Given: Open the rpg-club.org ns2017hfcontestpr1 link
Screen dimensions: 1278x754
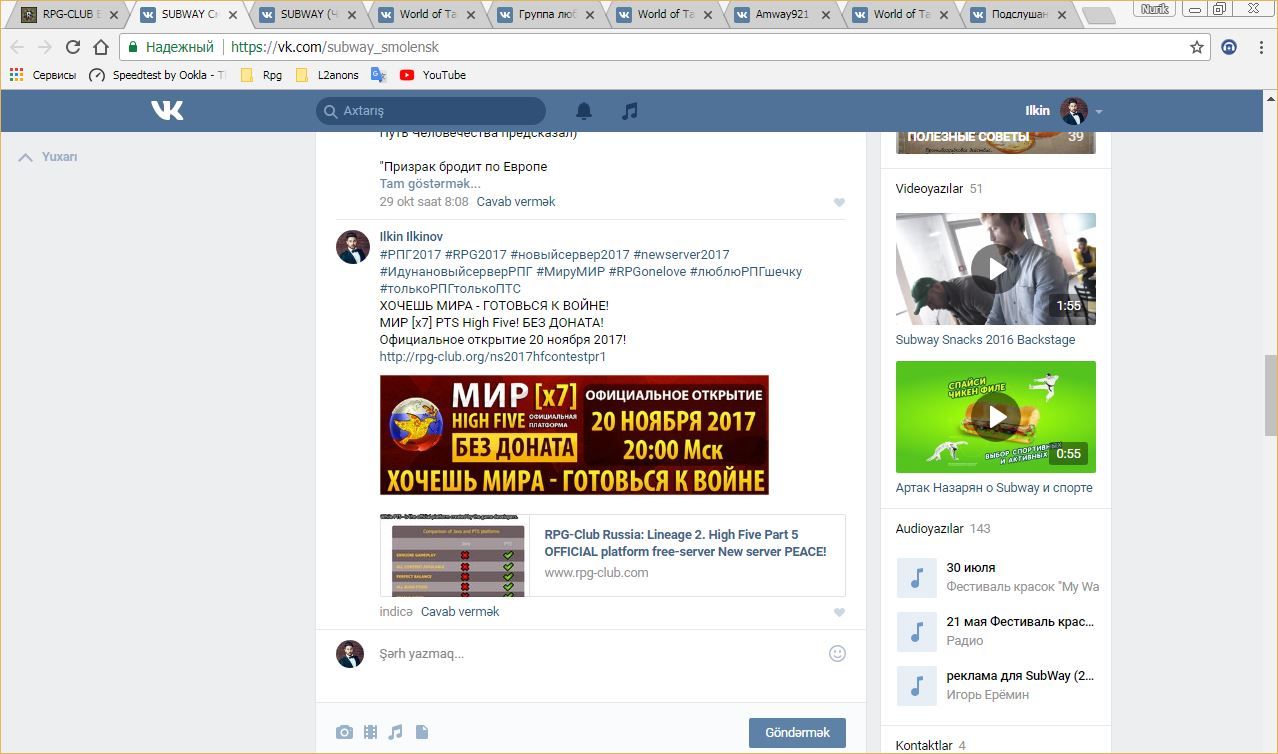Looking at the screenshot, I should pyautogui.click(x=492, y=356).
